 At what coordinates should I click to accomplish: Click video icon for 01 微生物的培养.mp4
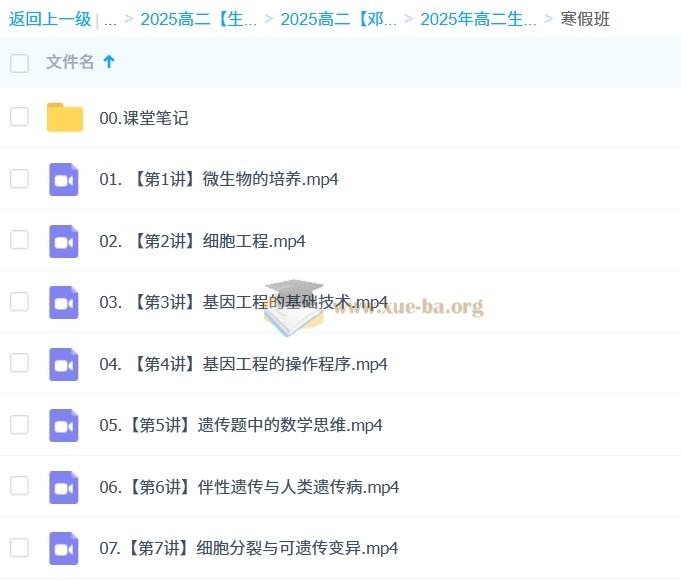tap(64, 179)
